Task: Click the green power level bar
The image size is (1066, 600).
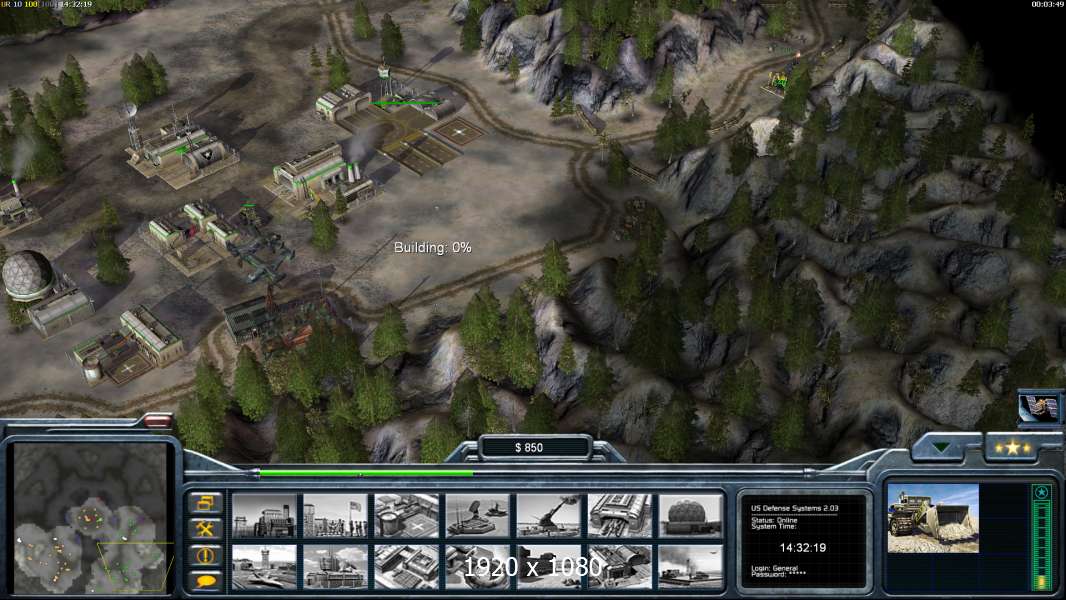Action: coord(366,473)
